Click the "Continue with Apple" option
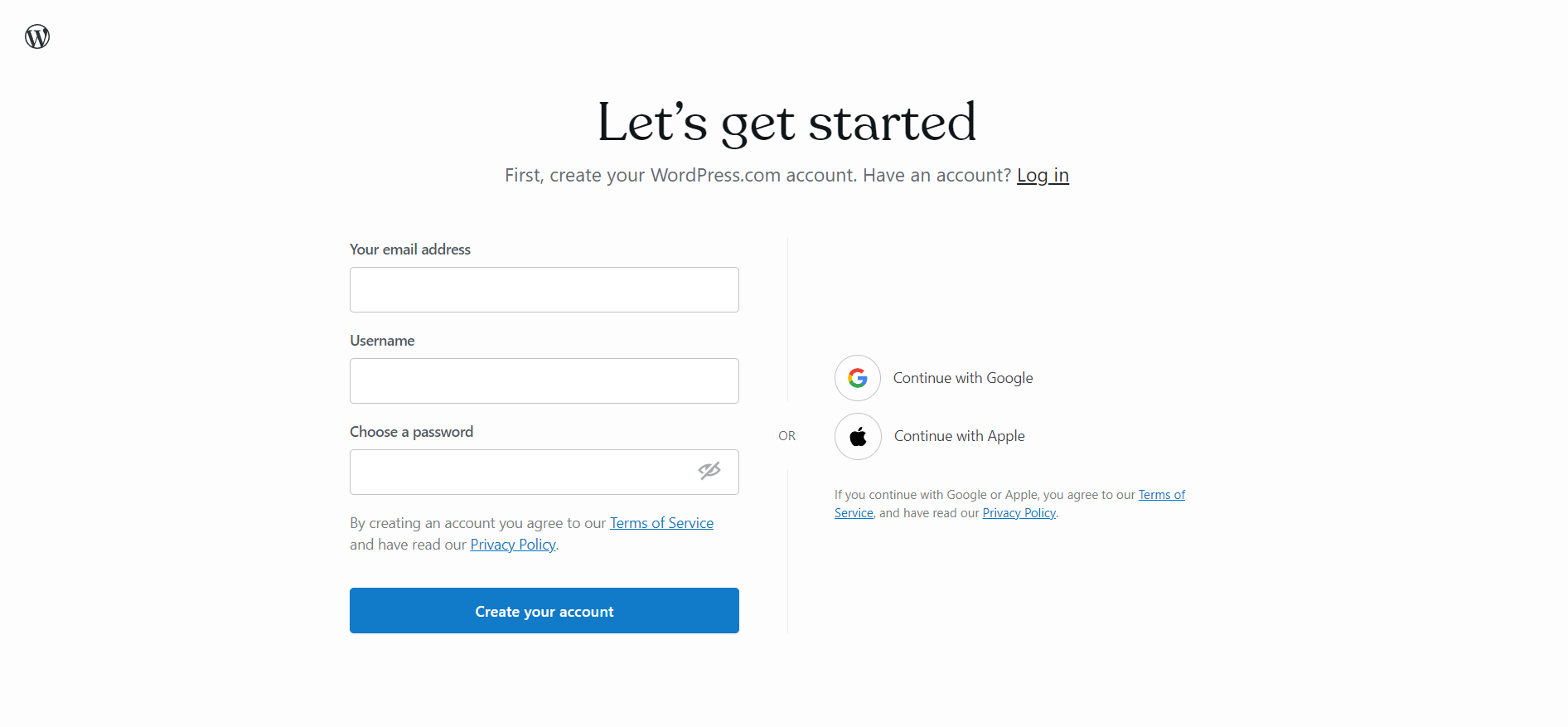Viewport: 1568px width, 727px height. click(x=959, y=435)
